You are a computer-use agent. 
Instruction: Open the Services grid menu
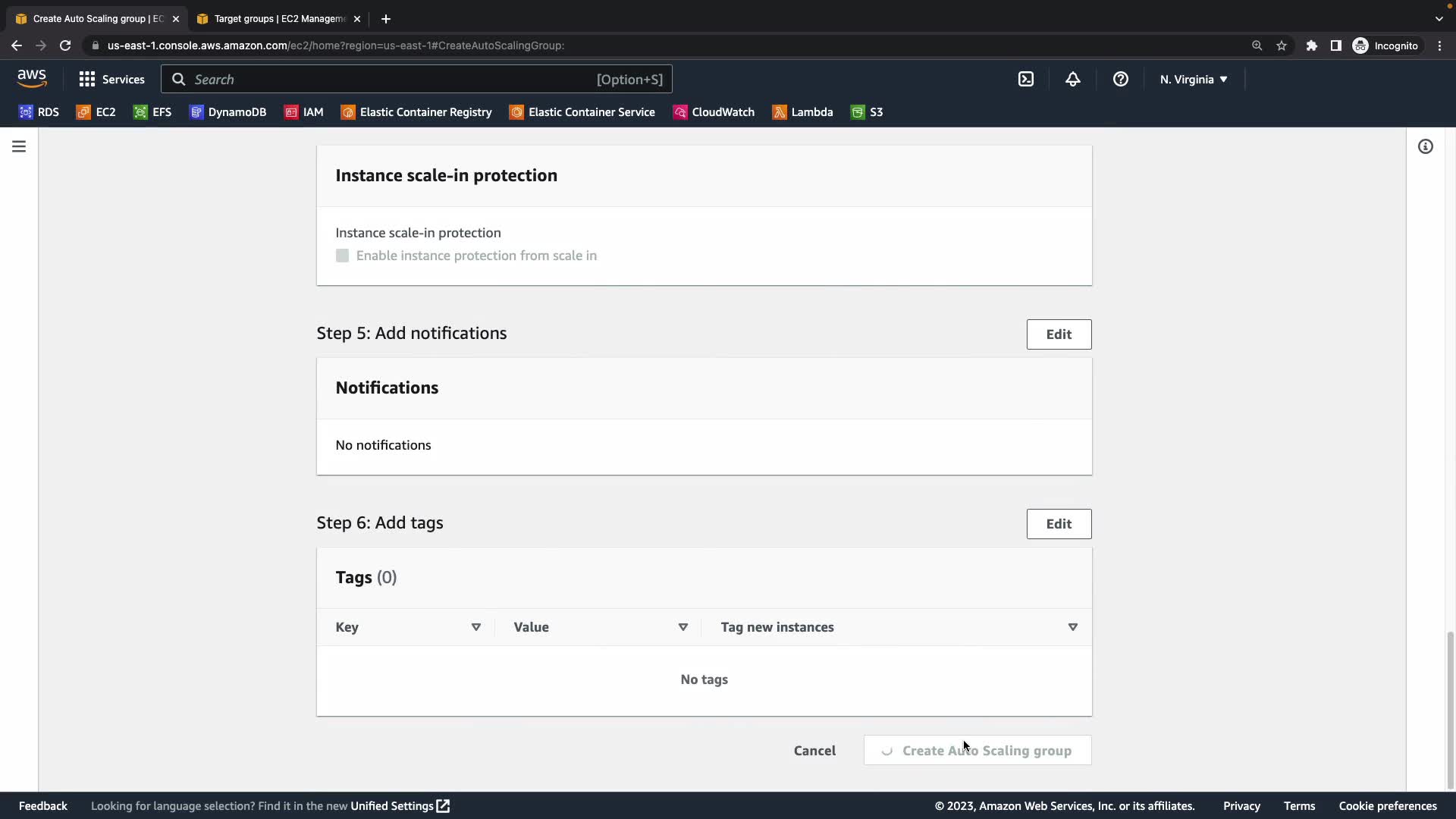(x=111, y=79)
